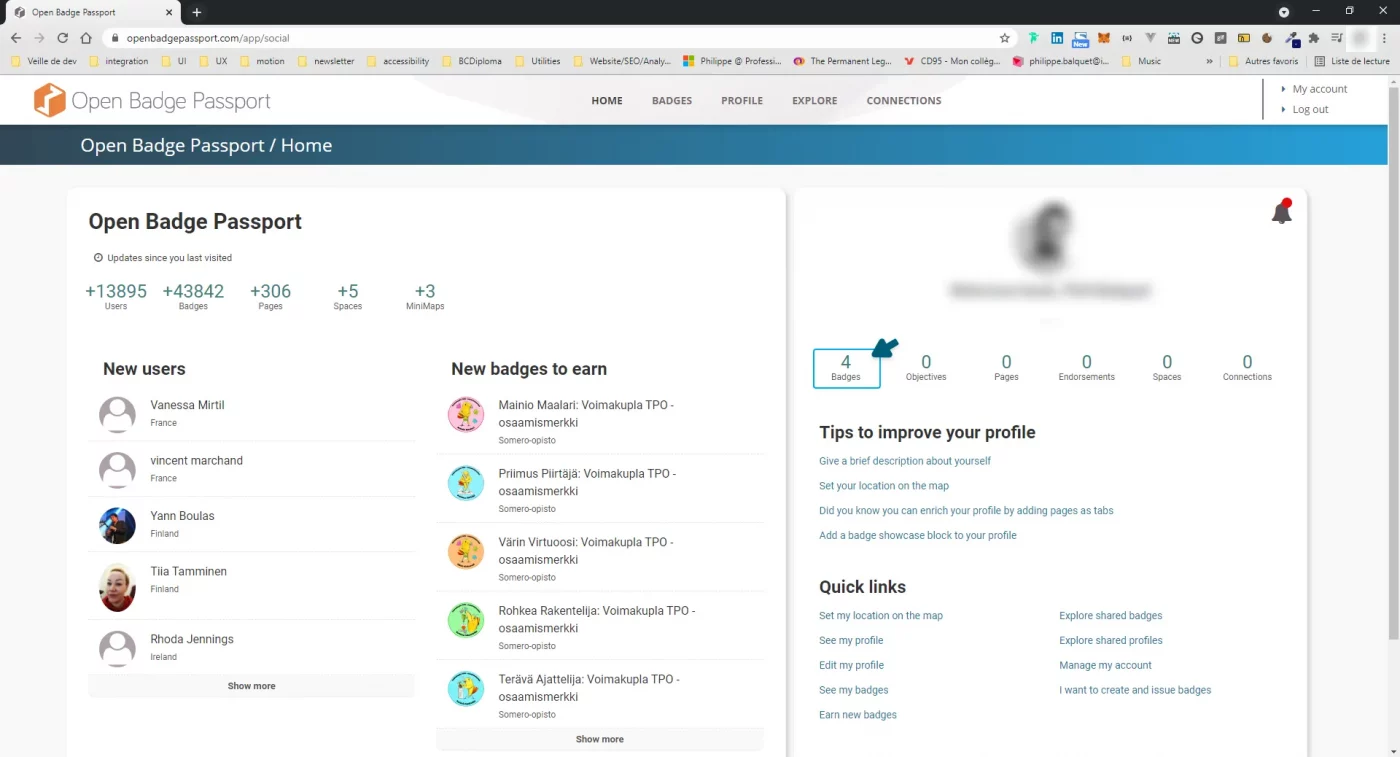Click the blurred Chrome profile avatar

click(1360, 38)
